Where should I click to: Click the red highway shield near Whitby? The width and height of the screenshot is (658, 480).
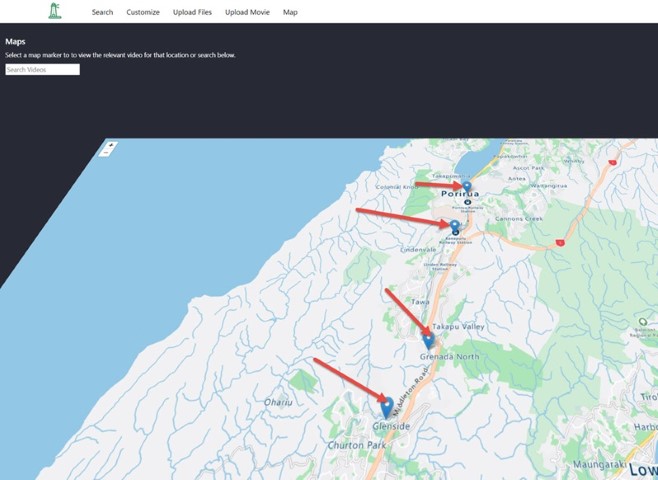612,161
